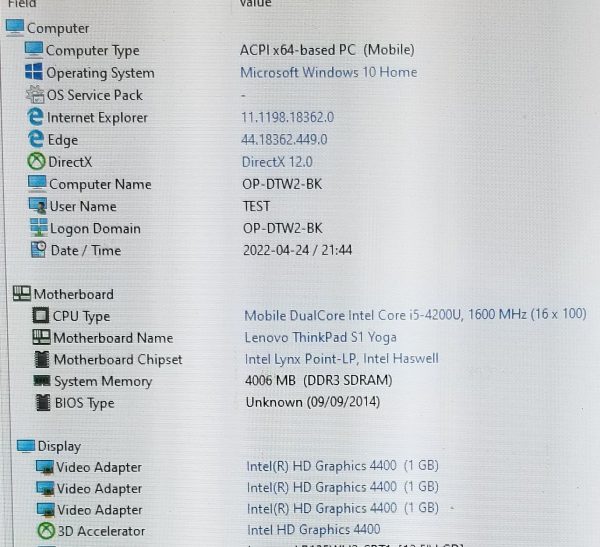Click the Date / Time icon
This screenshot has height=547, width=600.
pos(38,250)
